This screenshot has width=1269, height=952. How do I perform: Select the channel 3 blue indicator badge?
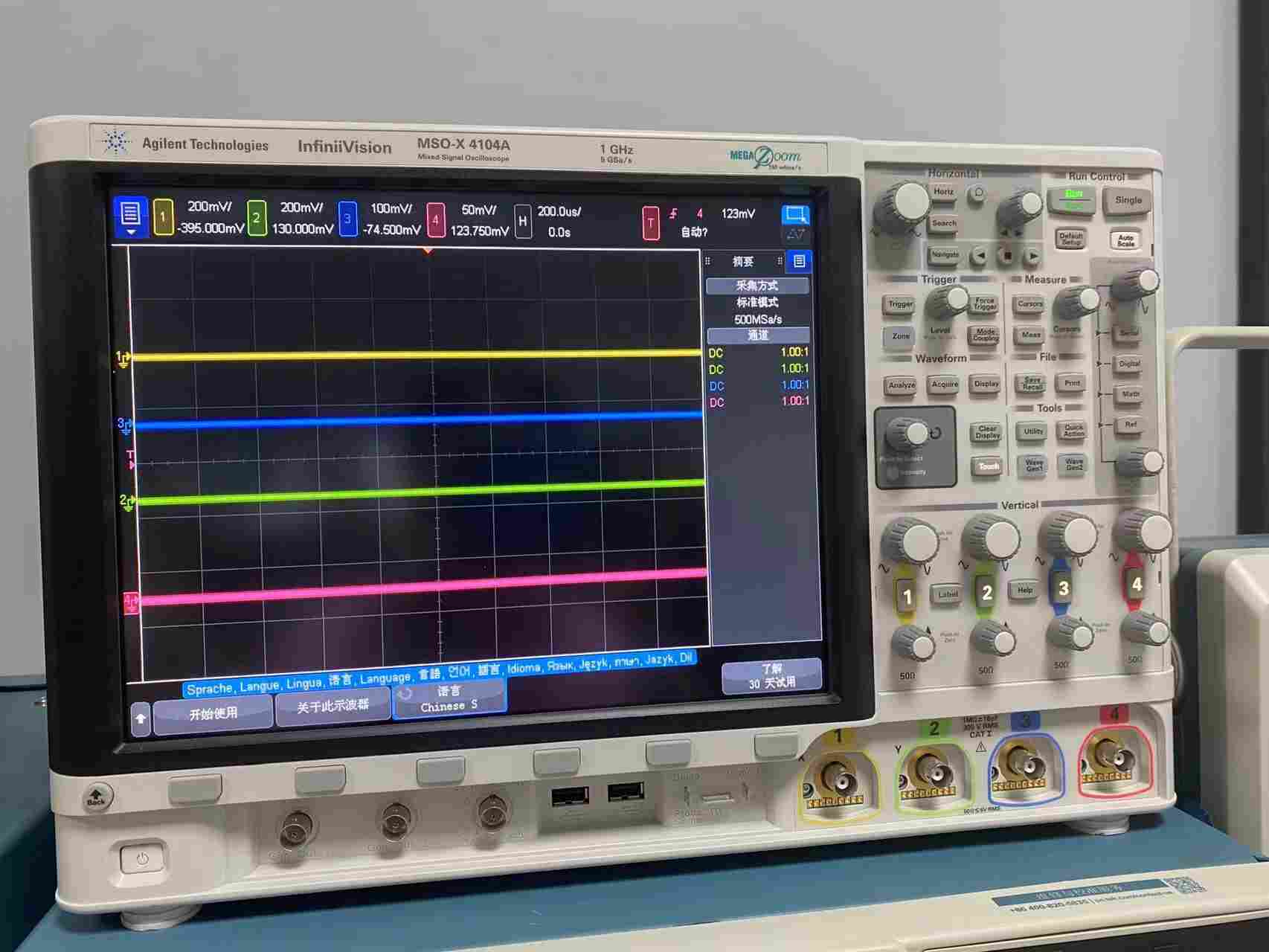click(x=347, y=219)
